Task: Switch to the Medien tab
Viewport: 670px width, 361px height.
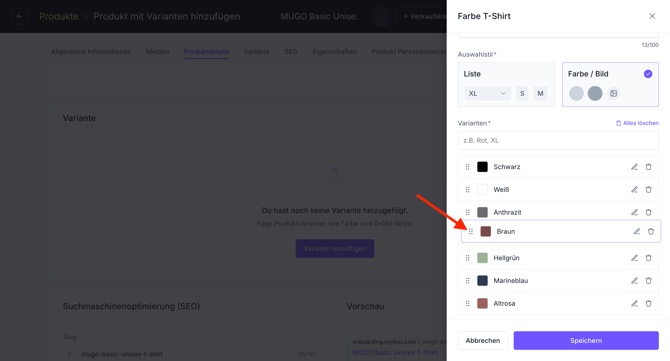Action: pyautogui.click(x=157, y=52)
